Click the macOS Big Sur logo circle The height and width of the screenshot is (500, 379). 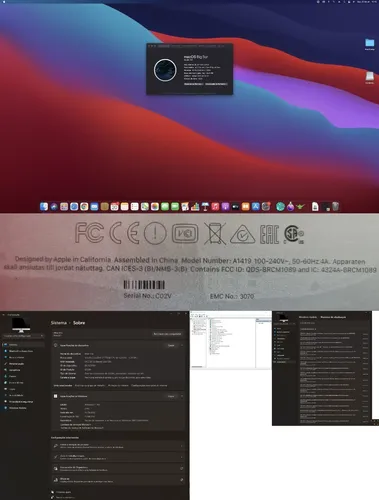(165, 70)
